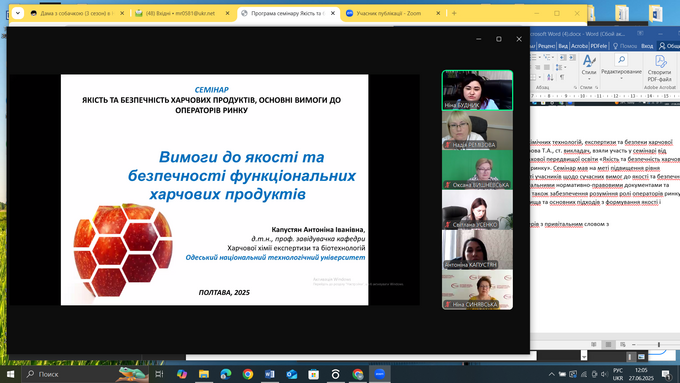Open a new browser tab with plus button
The image size is (680, 383).
(x=454, y=13)
